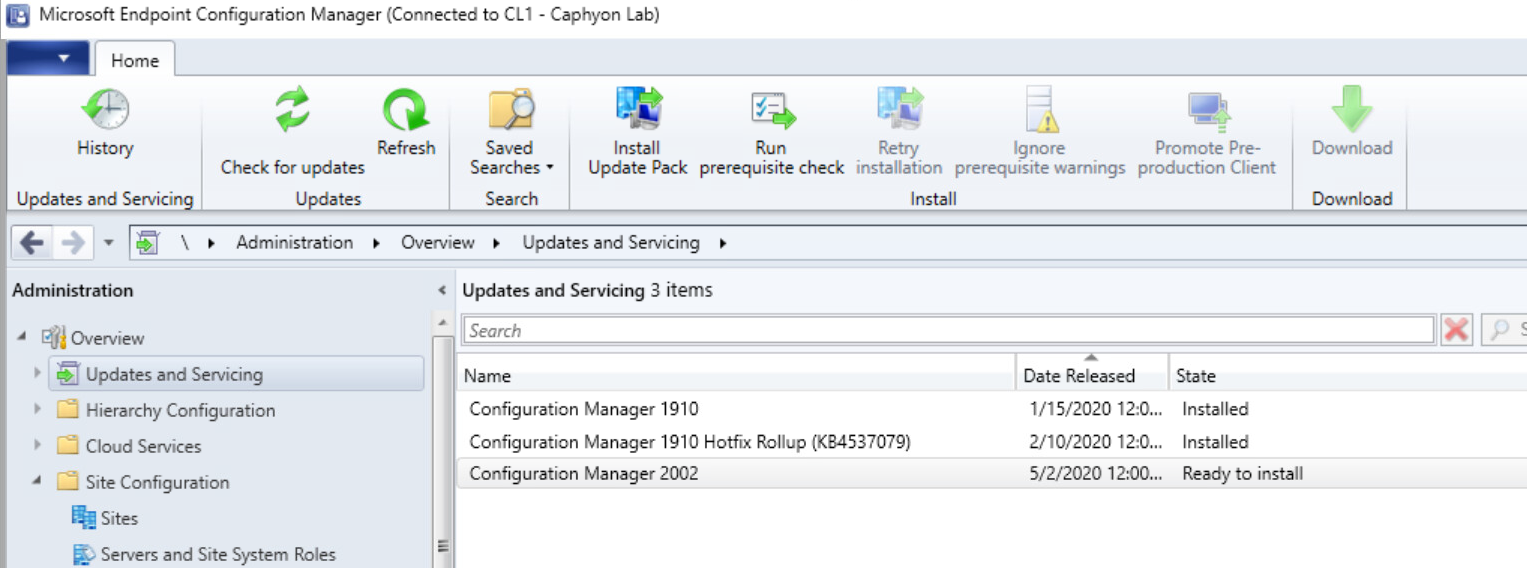Click Install Update Pack

click(x=637, y=132)
